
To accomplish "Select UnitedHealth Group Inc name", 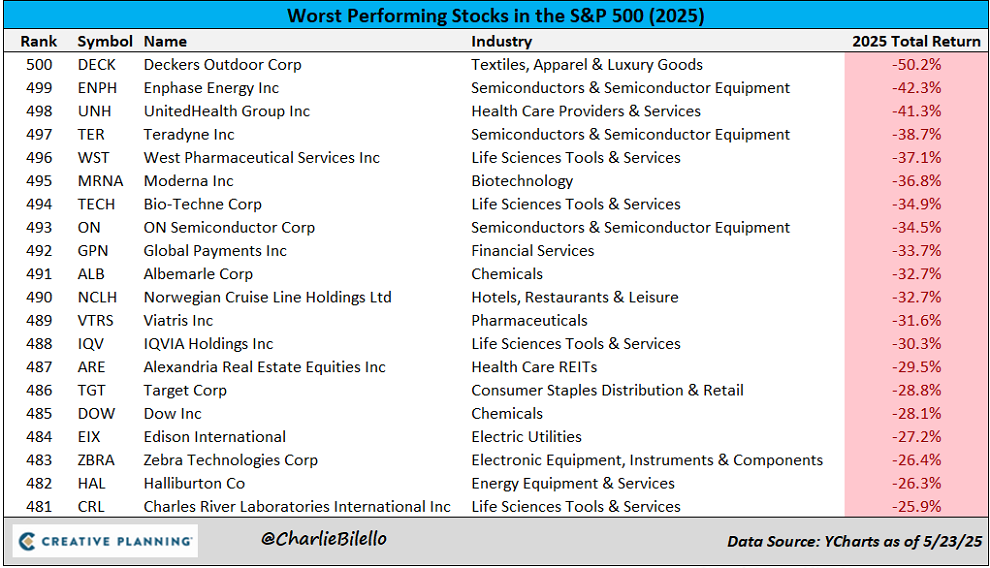I will (x=226, y=111).
